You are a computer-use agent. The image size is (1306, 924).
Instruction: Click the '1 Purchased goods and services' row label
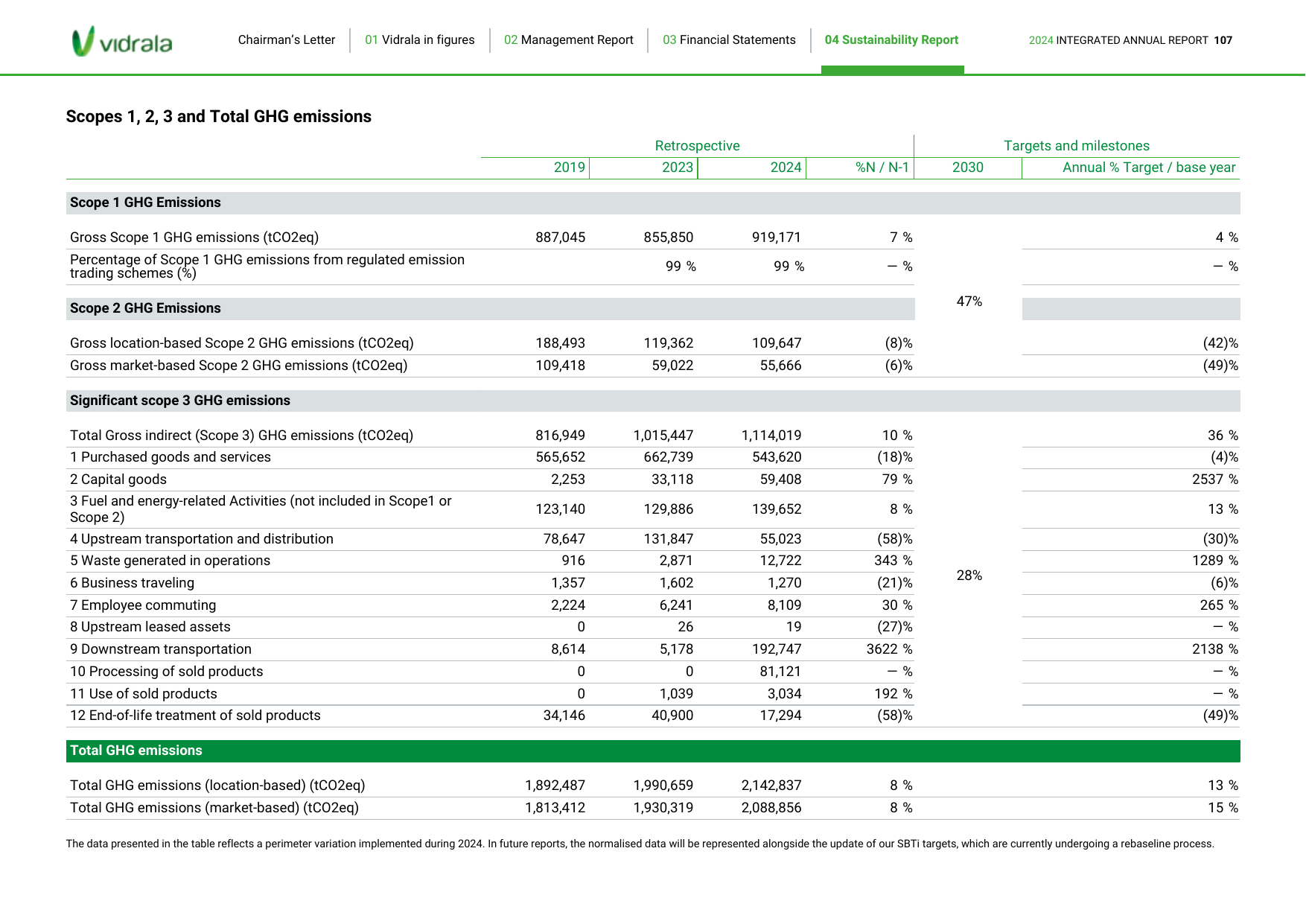click(x=171, y=457)
